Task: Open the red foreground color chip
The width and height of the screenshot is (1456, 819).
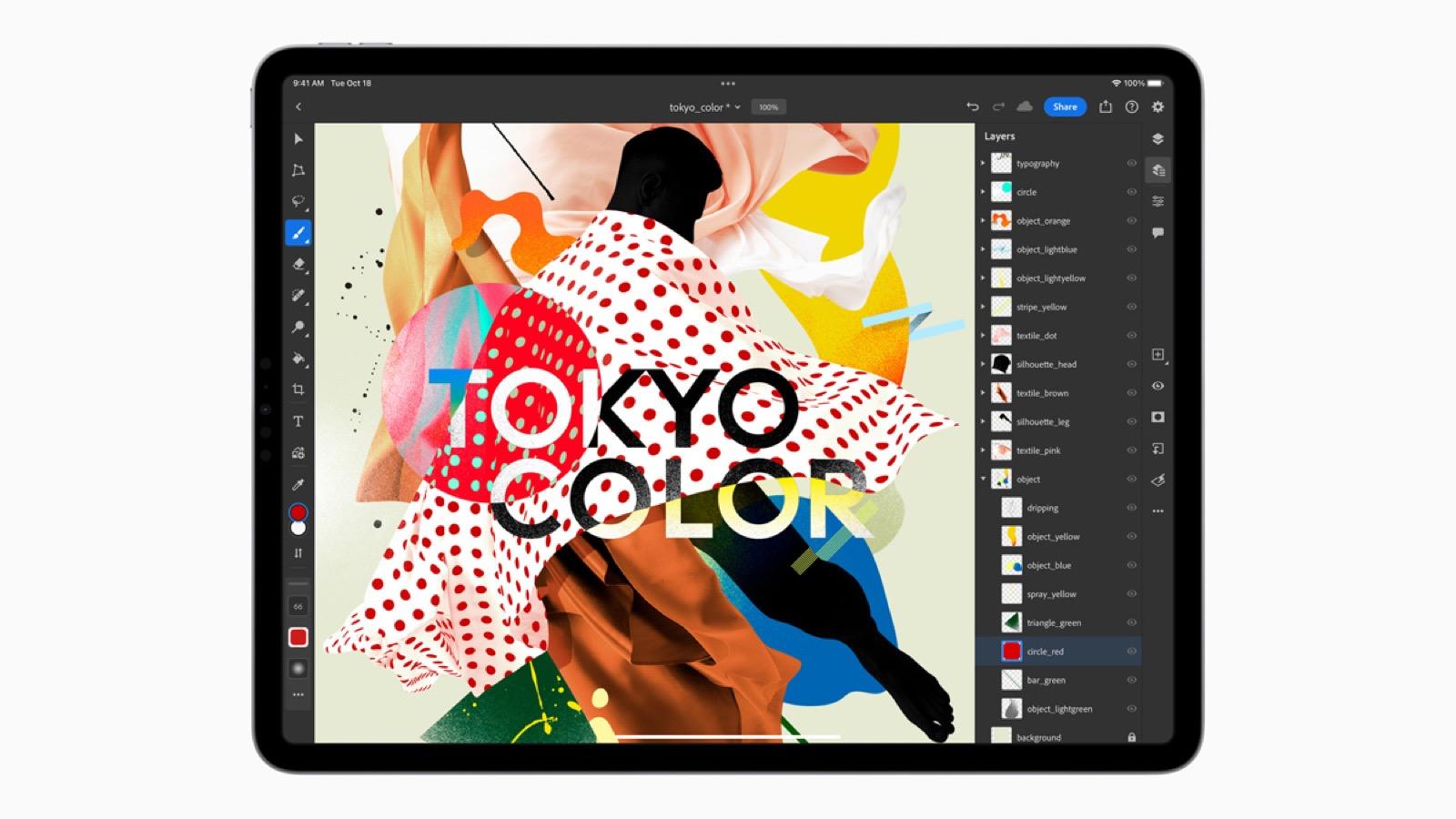Action: tap(298, 513)
